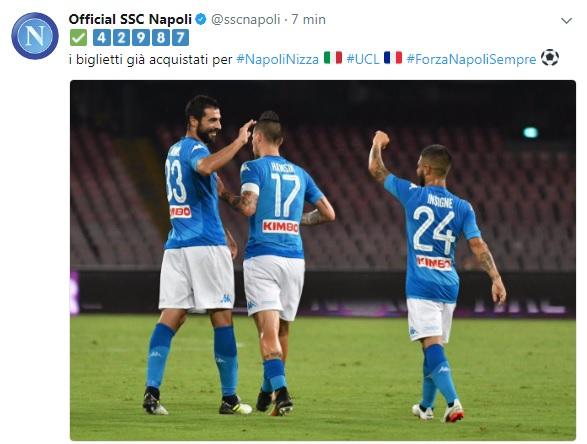The height and width of the screenshot is (444, 587).
Task: Open the #UCL hashtag link
Action: pos(363,59)
